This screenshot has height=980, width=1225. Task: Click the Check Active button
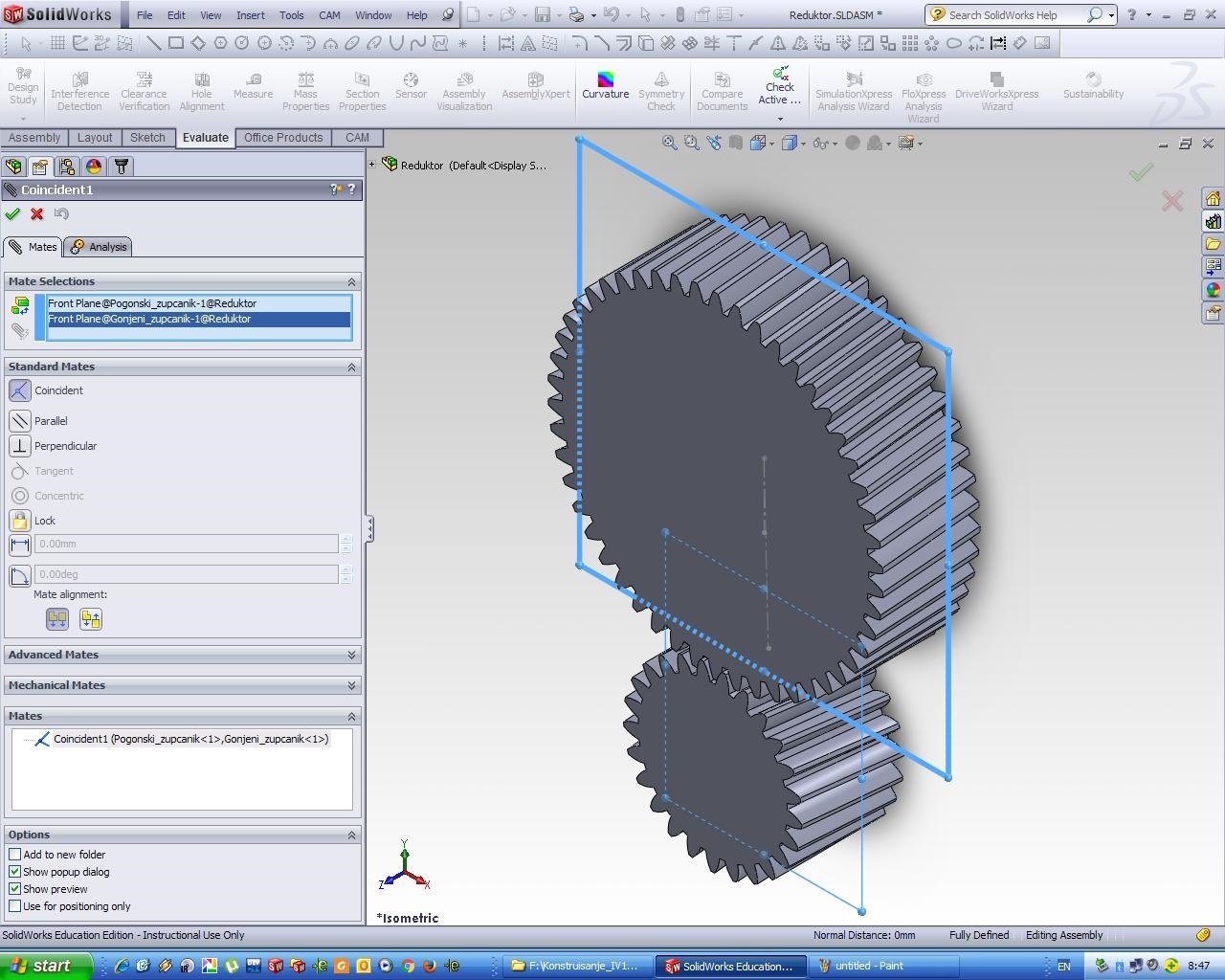point(780,86)
